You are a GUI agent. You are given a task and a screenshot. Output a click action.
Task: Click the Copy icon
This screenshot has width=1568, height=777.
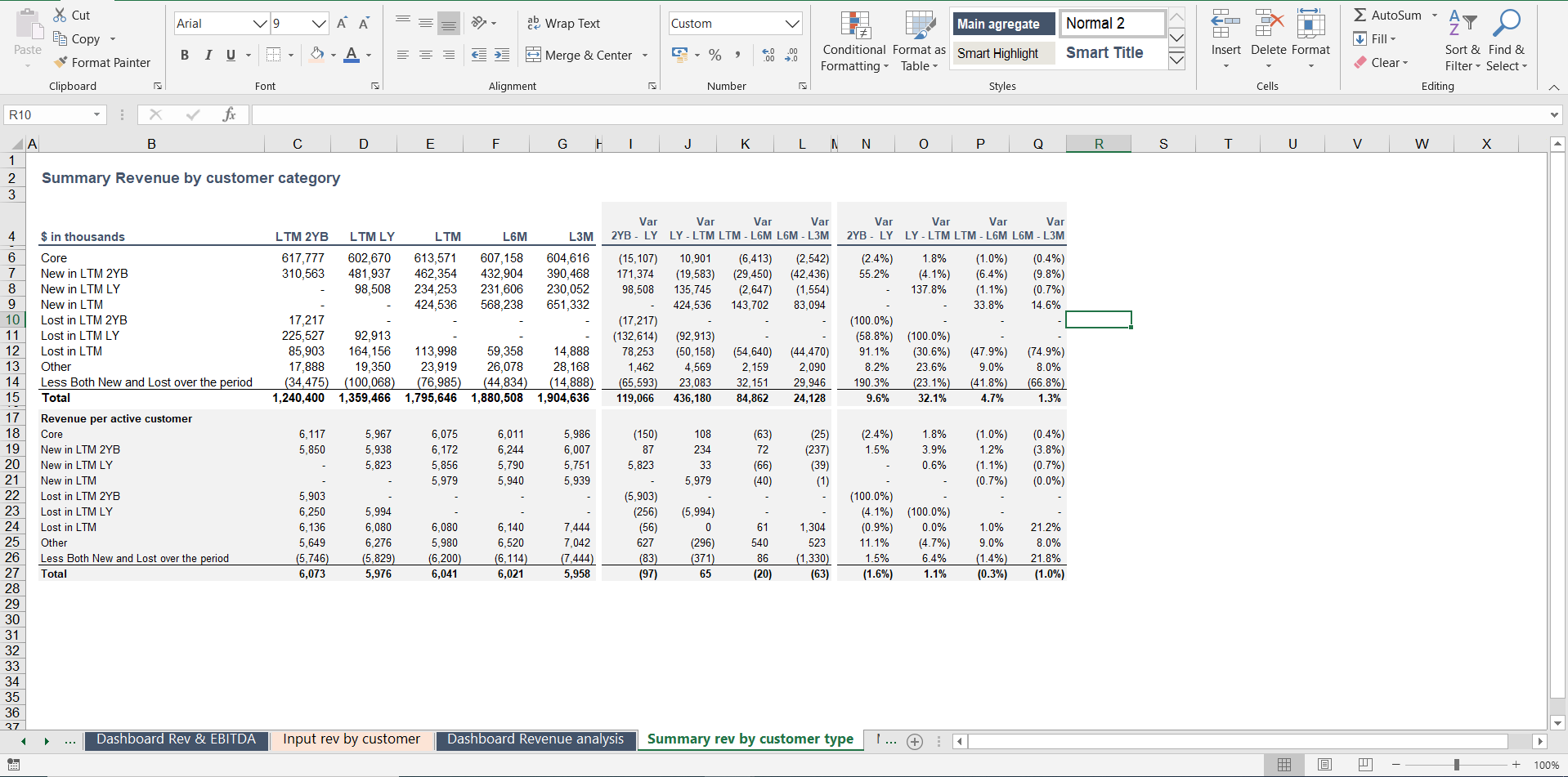click(60, 38)
